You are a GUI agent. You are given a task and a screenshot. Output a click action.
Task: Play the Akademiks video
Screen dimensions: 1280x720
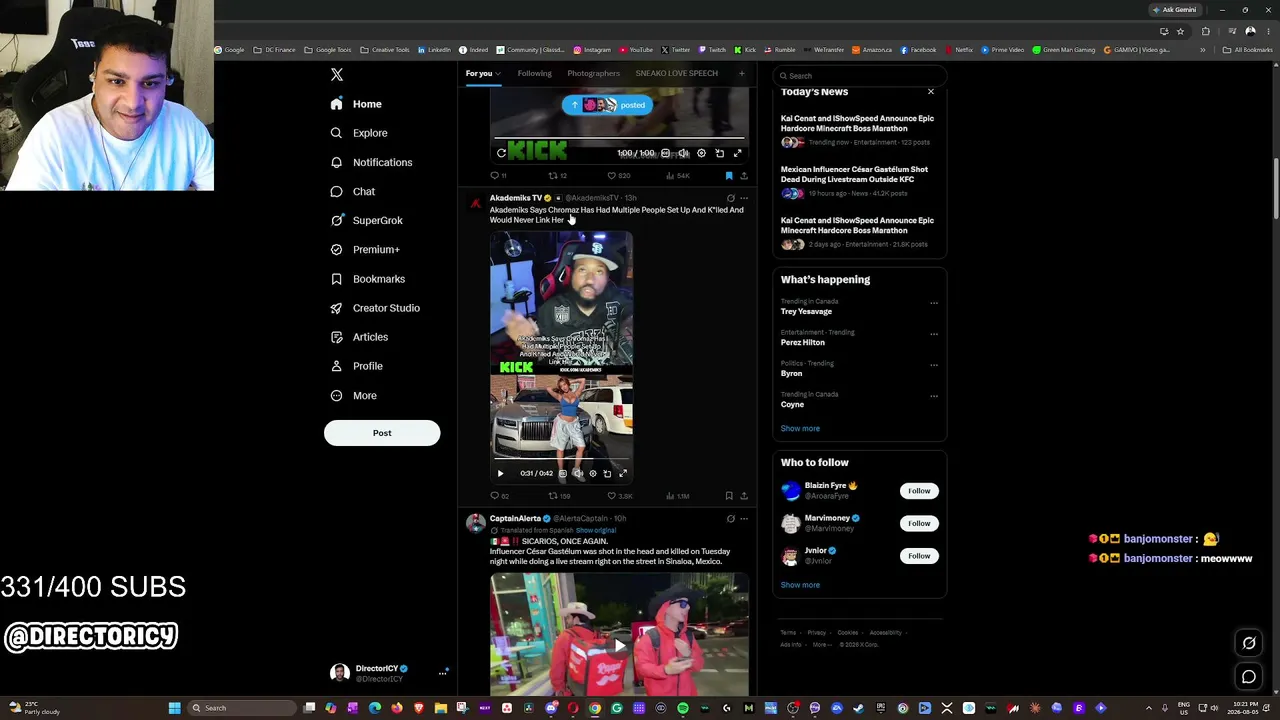501,473
